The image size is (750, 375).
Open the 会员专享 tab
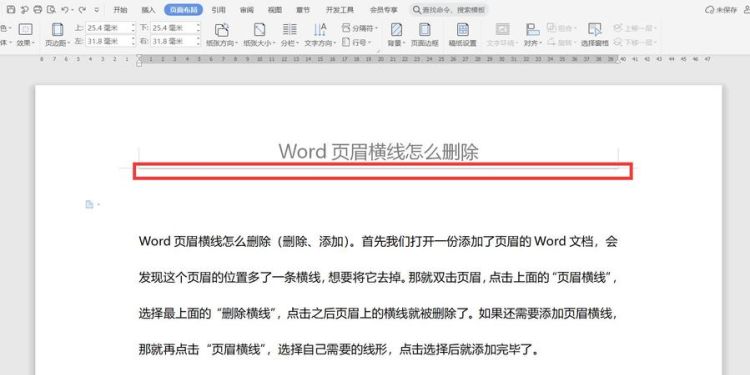(x=384, y=10)
